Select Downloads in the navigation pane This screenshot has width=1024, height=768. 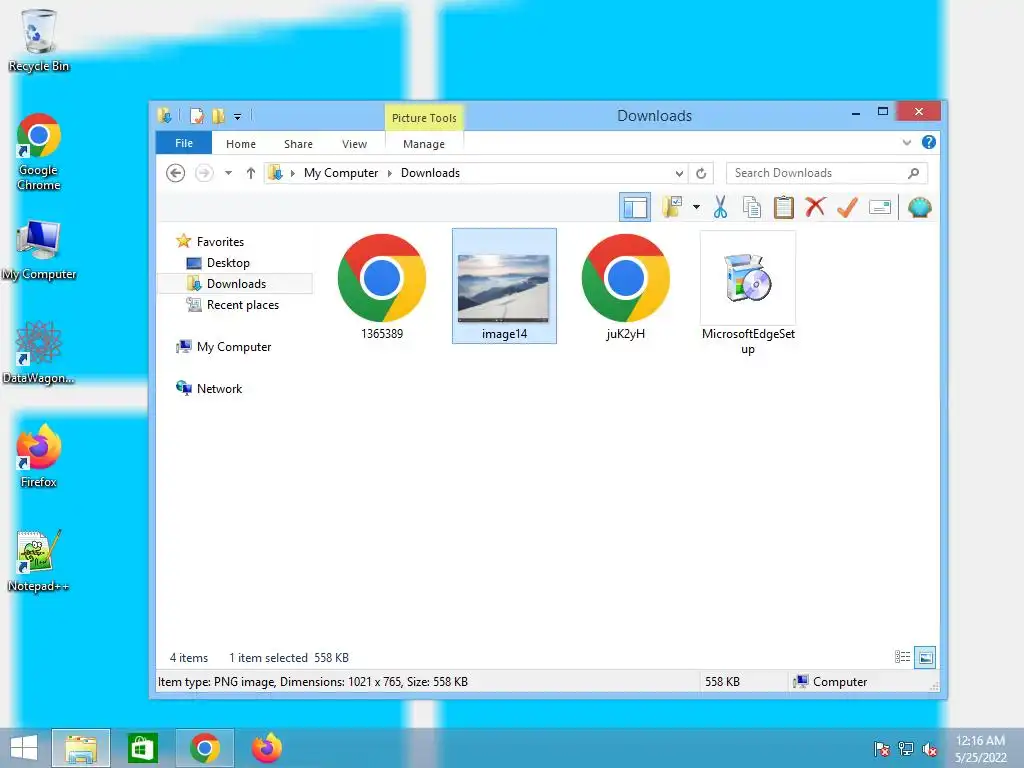tap(235, 283)
